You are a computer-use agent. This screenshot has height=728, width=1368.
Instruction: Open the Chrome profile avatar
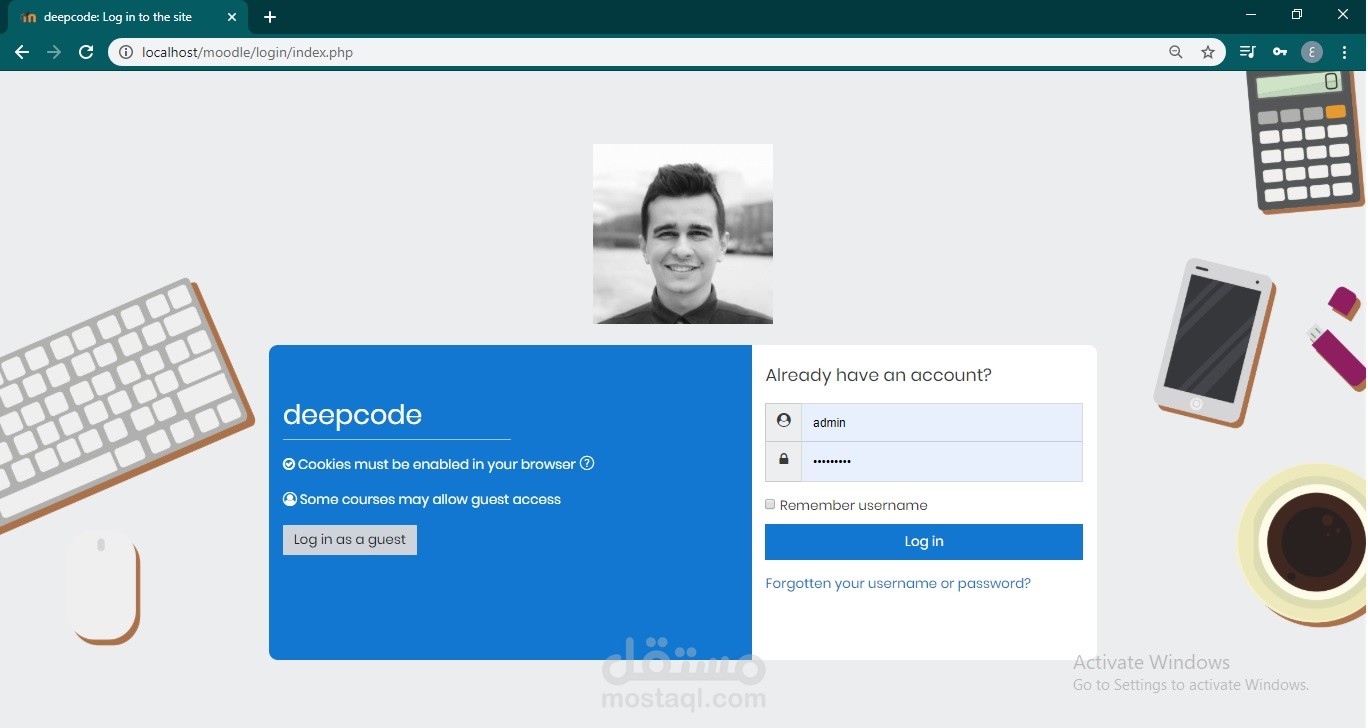pos(1312,52)
